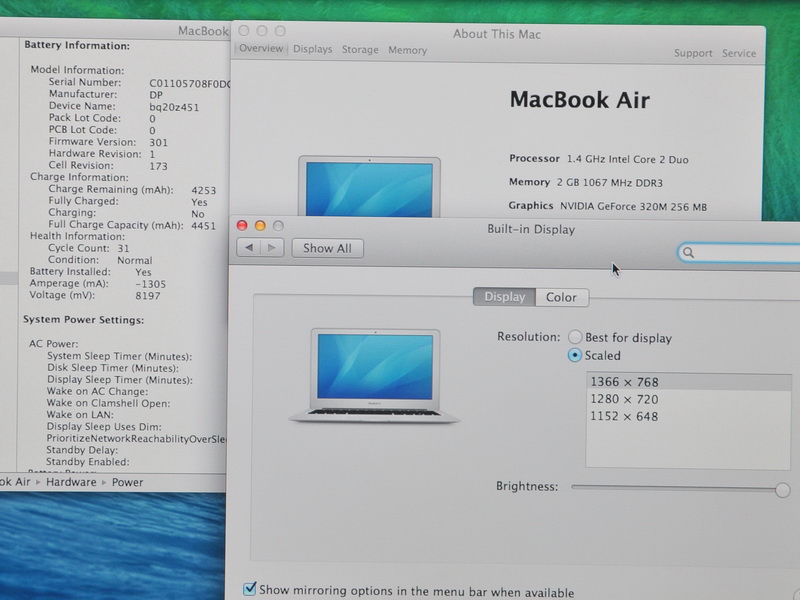Switch to the Display tab

tap(504, 297)
